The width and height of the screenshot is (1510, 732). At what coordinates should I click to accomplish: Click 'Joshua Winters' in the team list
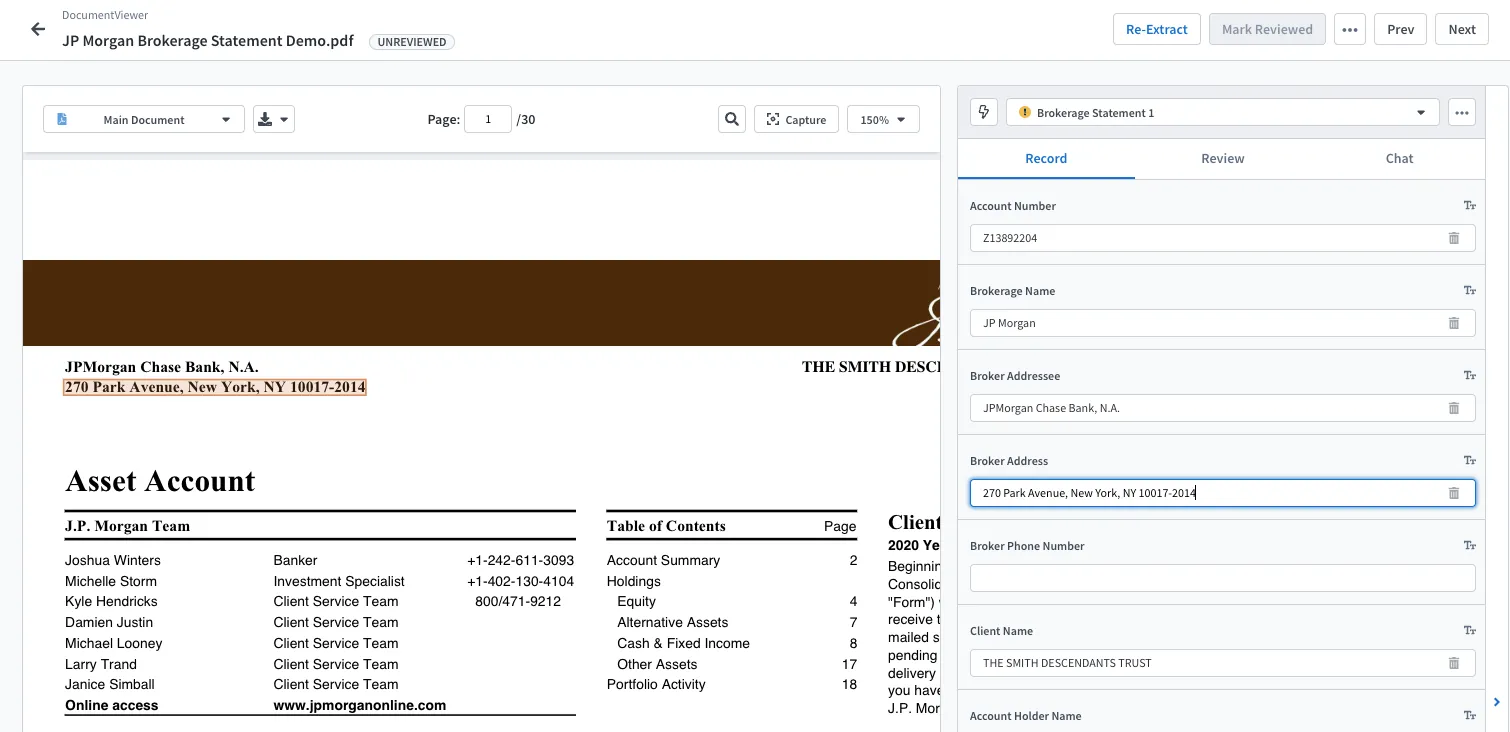pos(113,560)
